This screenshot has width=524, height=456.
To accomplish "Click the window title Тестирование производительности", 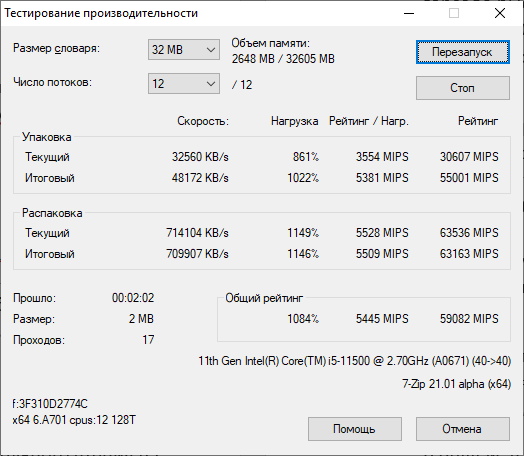I will pyautogui.click(x=101, y=13).
